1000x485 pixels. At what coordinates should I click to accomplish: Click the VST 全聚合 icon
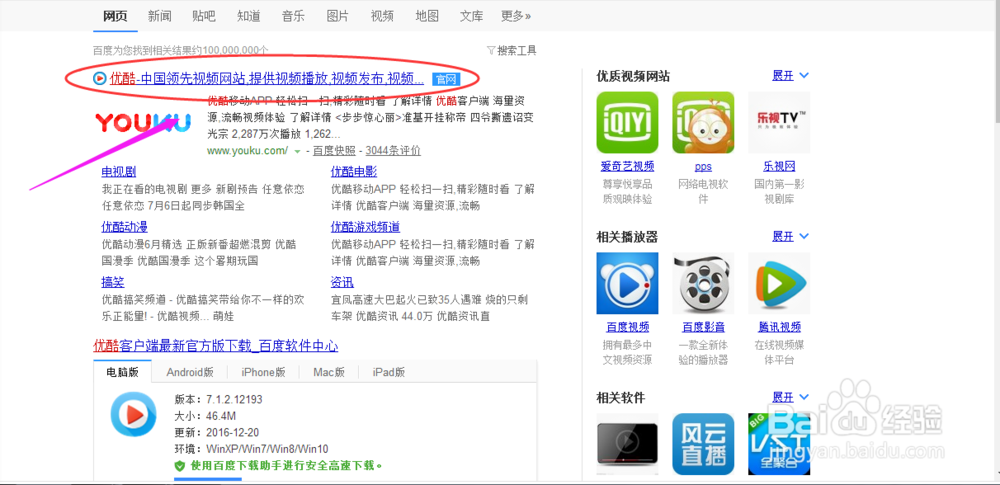click(779, 444)
